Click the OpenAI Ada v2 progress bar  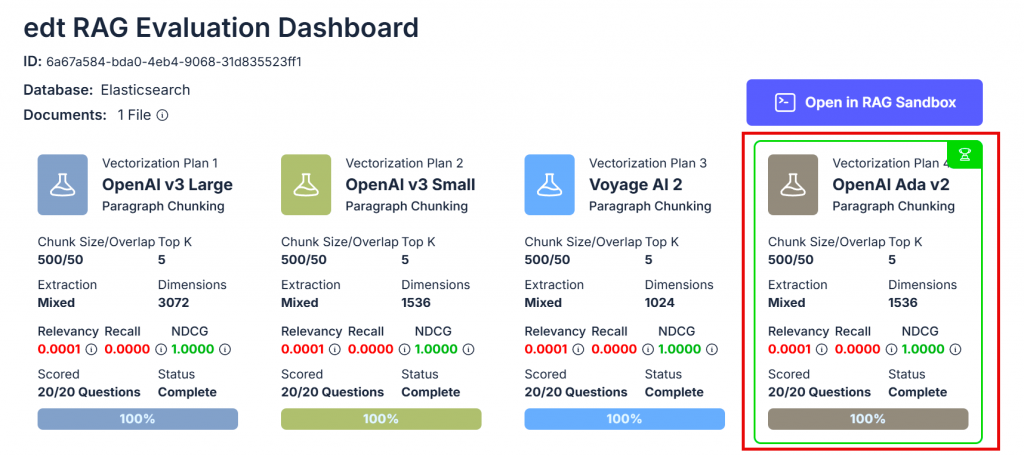point(868,419)
